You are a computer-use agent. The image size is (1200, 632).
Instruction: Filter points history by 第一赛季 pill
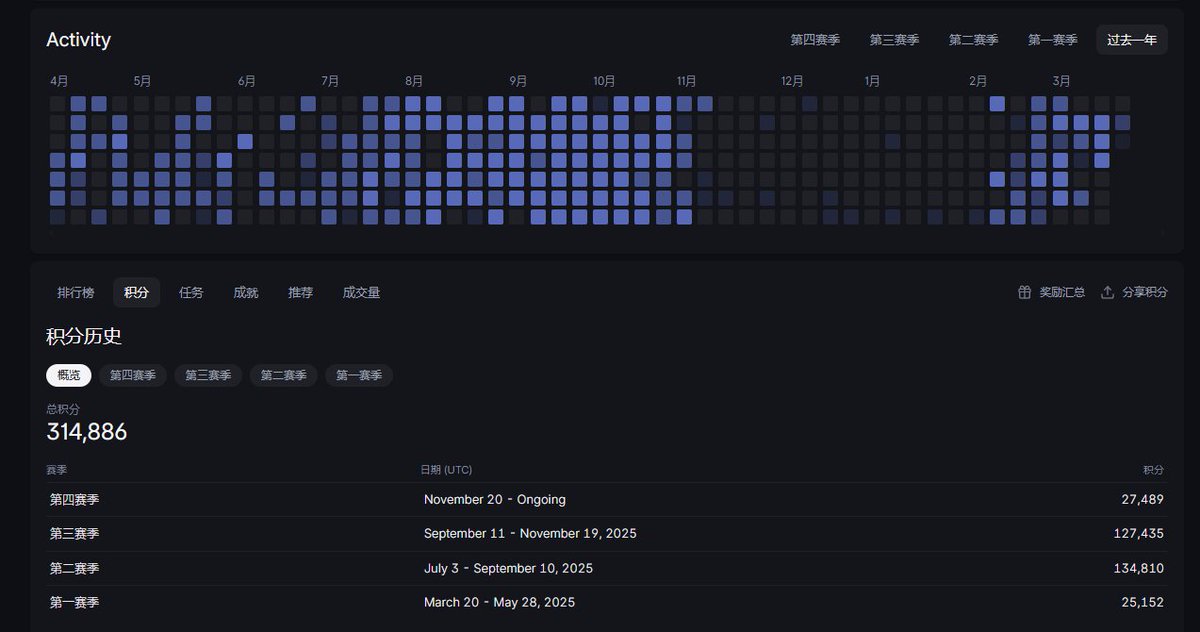(x=359, y=375)
